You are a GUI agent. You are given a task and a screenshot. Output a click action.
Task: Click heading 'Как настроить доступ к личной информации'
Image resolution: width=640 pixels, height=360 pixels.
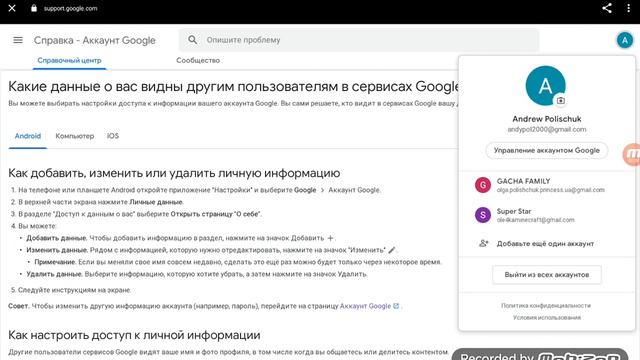(134, 335)
